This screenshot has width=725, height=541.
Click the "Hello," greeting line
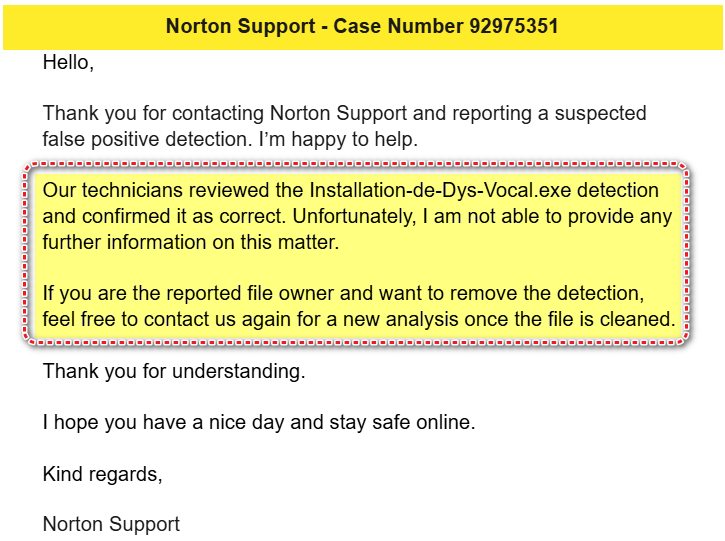tap(68, 62)
